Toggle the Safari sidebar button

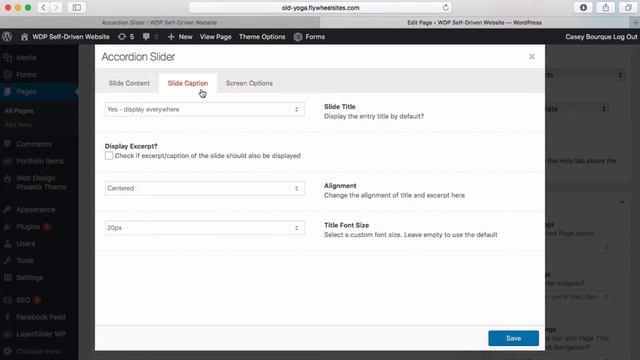(x=77, y=7)
